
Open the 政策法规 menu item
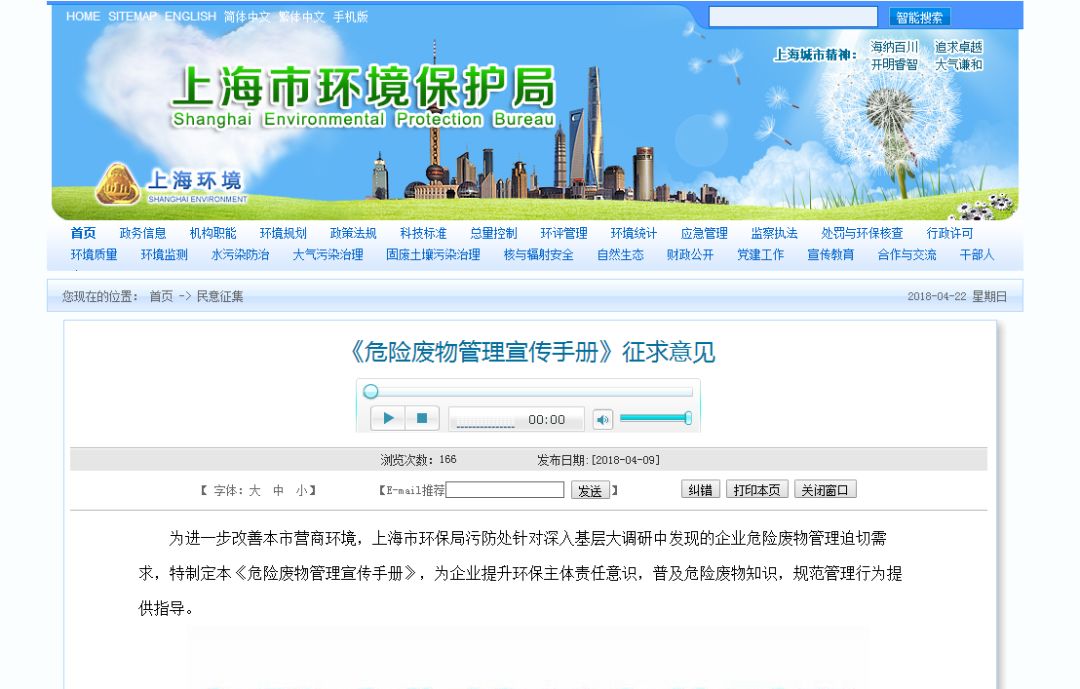[353, 233]
